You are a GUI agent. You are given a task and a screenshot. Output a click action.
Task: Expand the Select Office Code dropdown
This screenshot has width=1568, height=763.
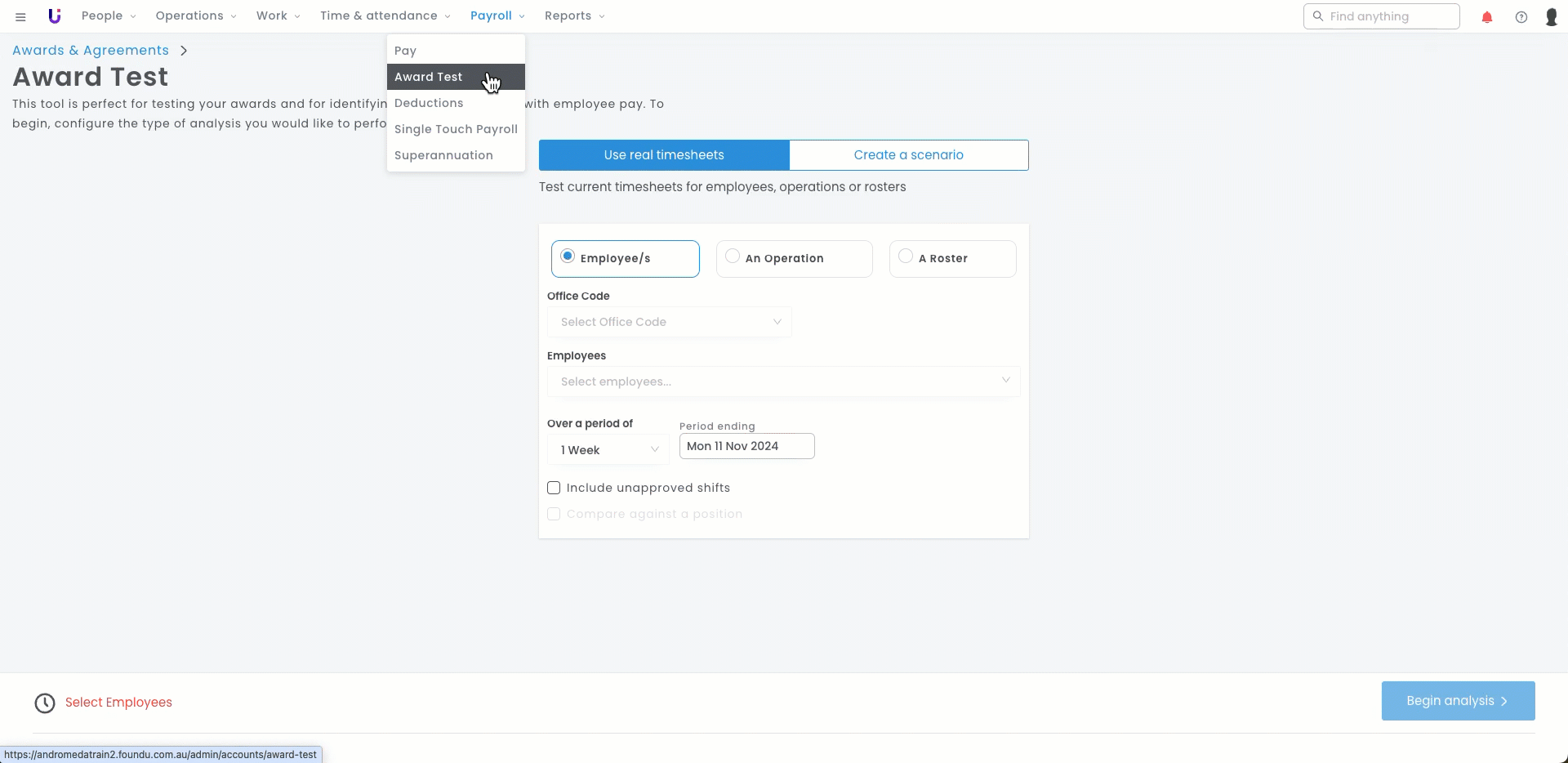(x=669, y=322)
